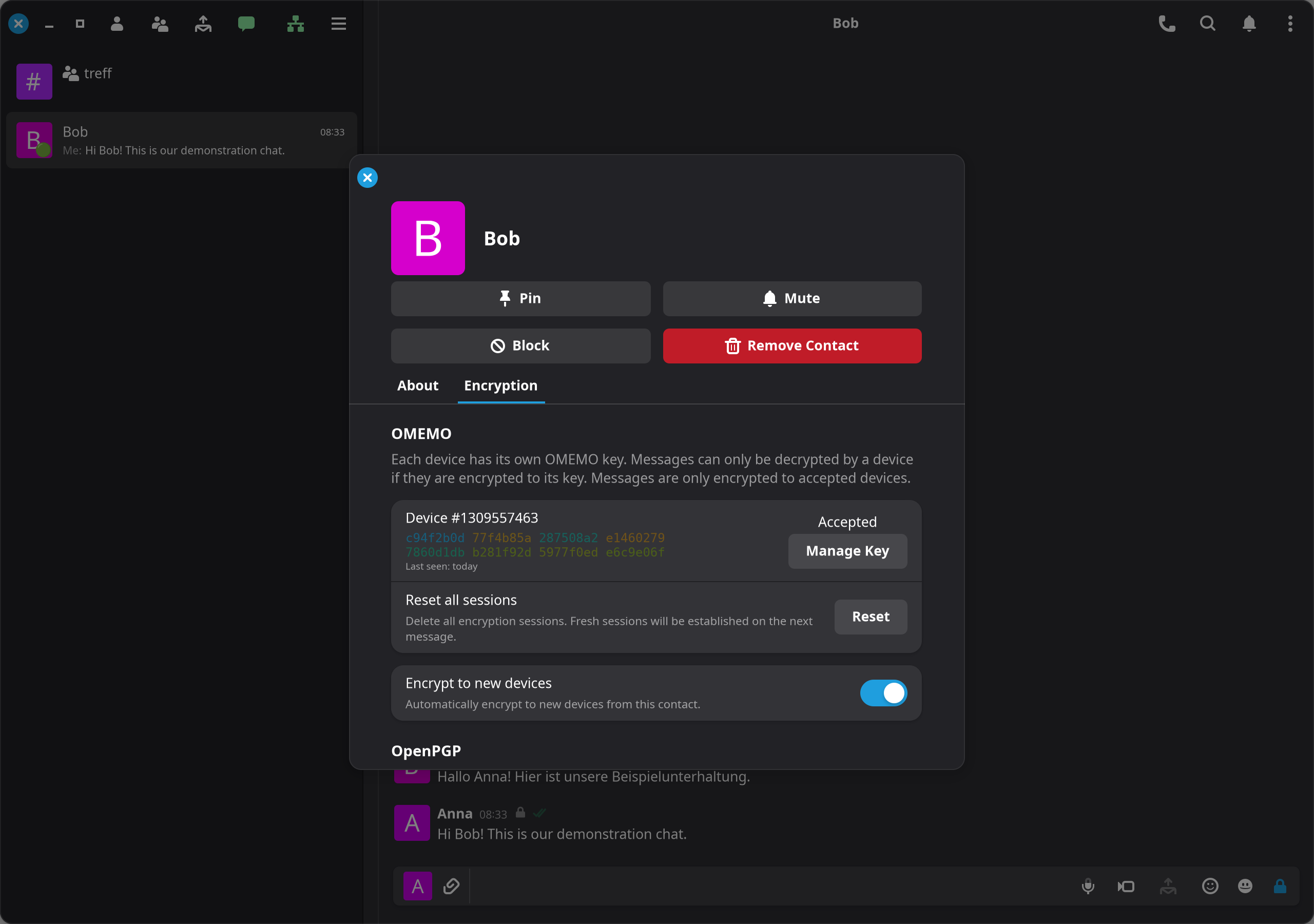Screen dimensions: 1314x924
Task: Block the contact Bob
Action: 521,346
